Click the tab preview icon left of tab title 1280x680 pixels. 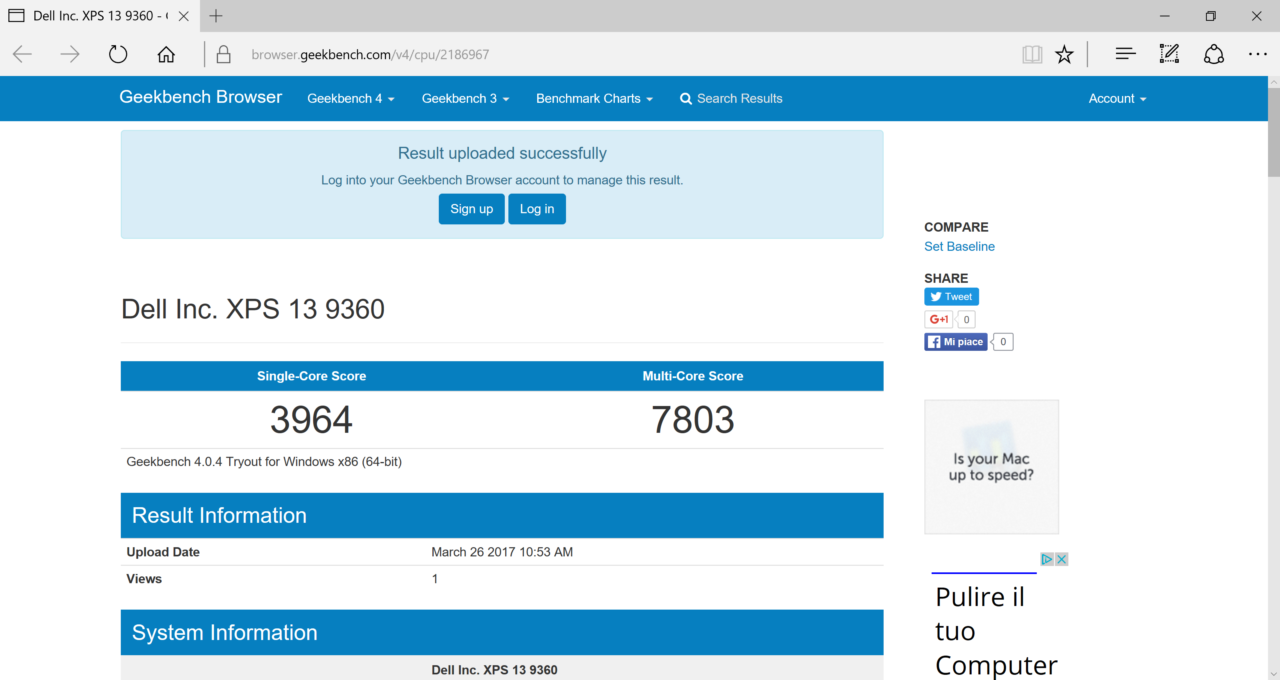(16, 16)
